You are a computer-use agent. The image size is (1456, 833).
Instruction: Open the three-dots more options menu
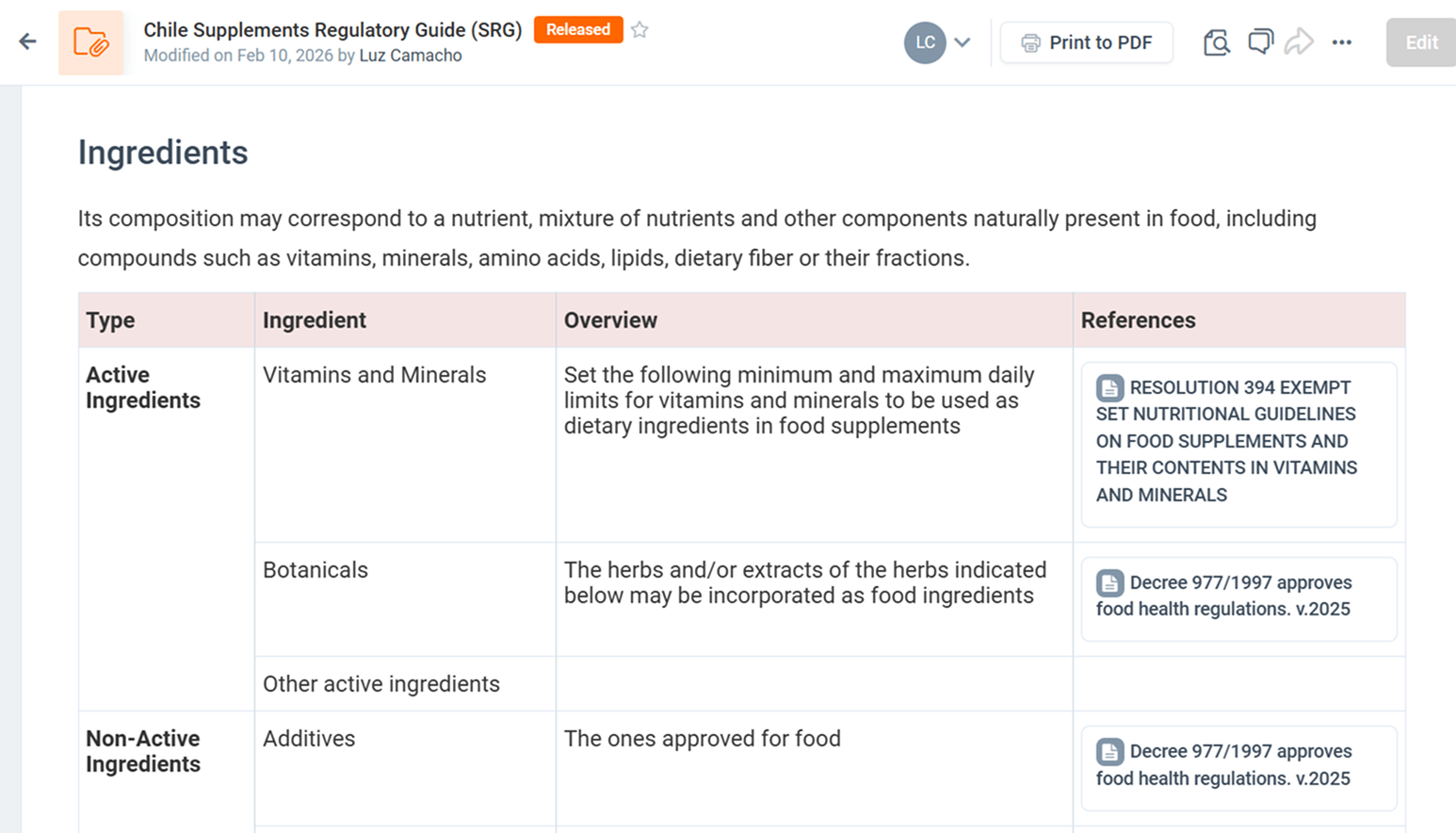coord(1342,42)
